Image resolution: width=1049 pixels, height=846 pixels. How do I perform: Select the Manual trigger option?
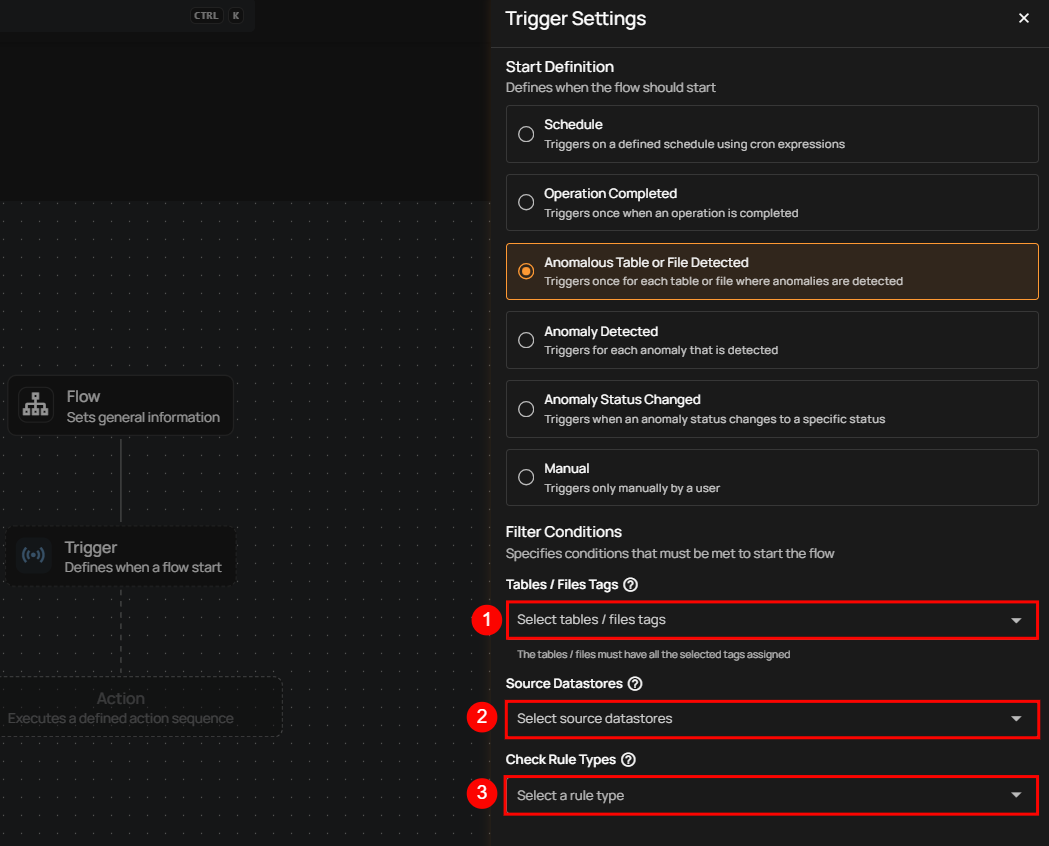pos(526,477)
